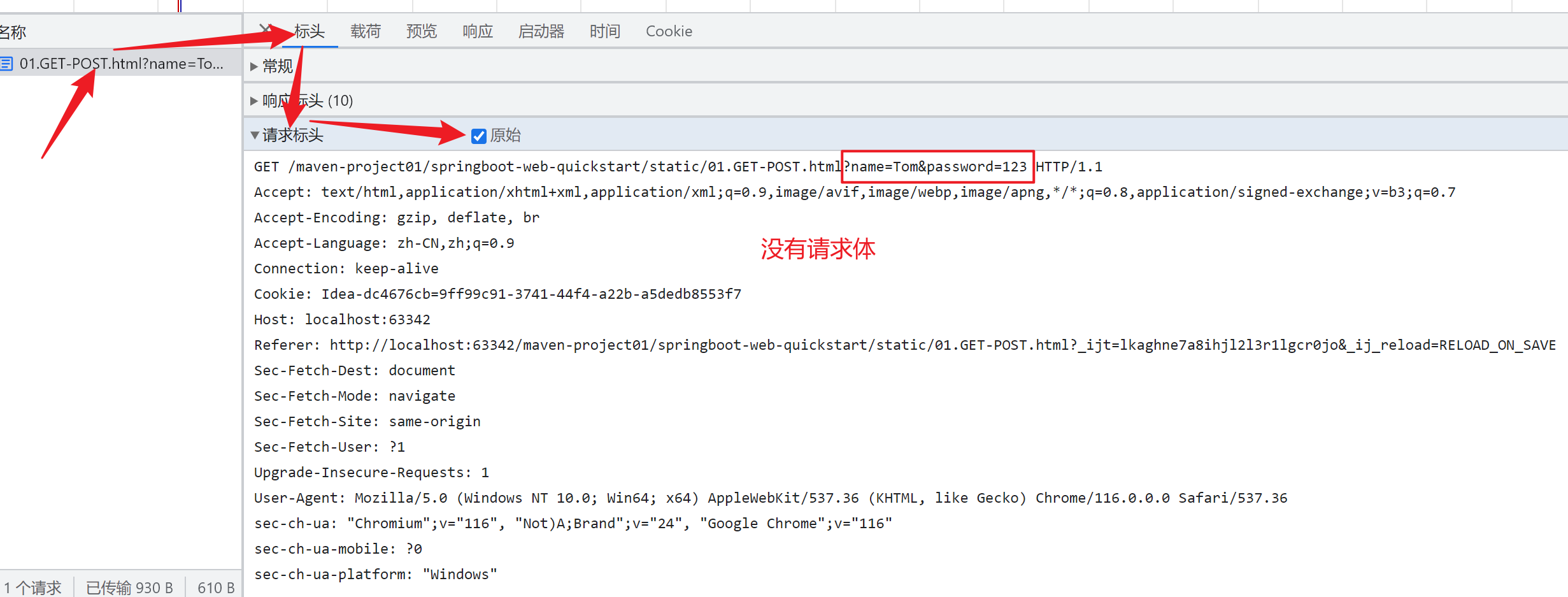Click the 610 B status entry

click(216, 587)
